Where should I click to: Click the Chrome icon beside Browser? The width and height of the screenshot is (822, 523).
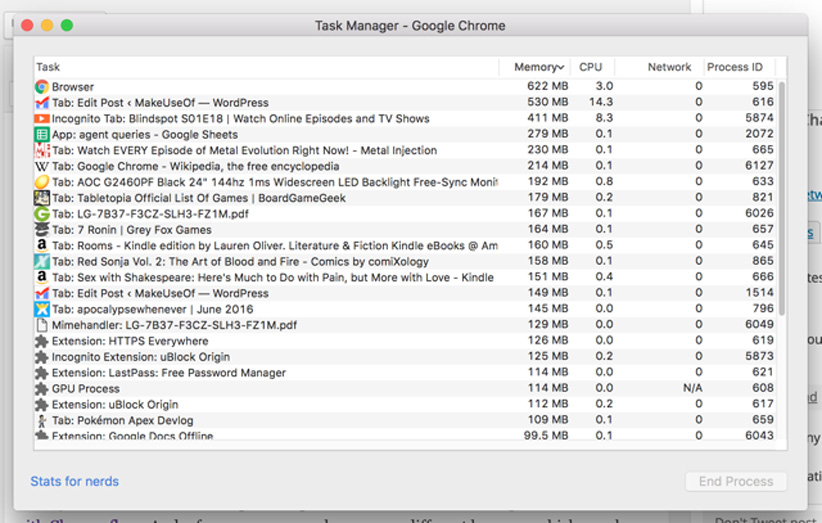41,87
